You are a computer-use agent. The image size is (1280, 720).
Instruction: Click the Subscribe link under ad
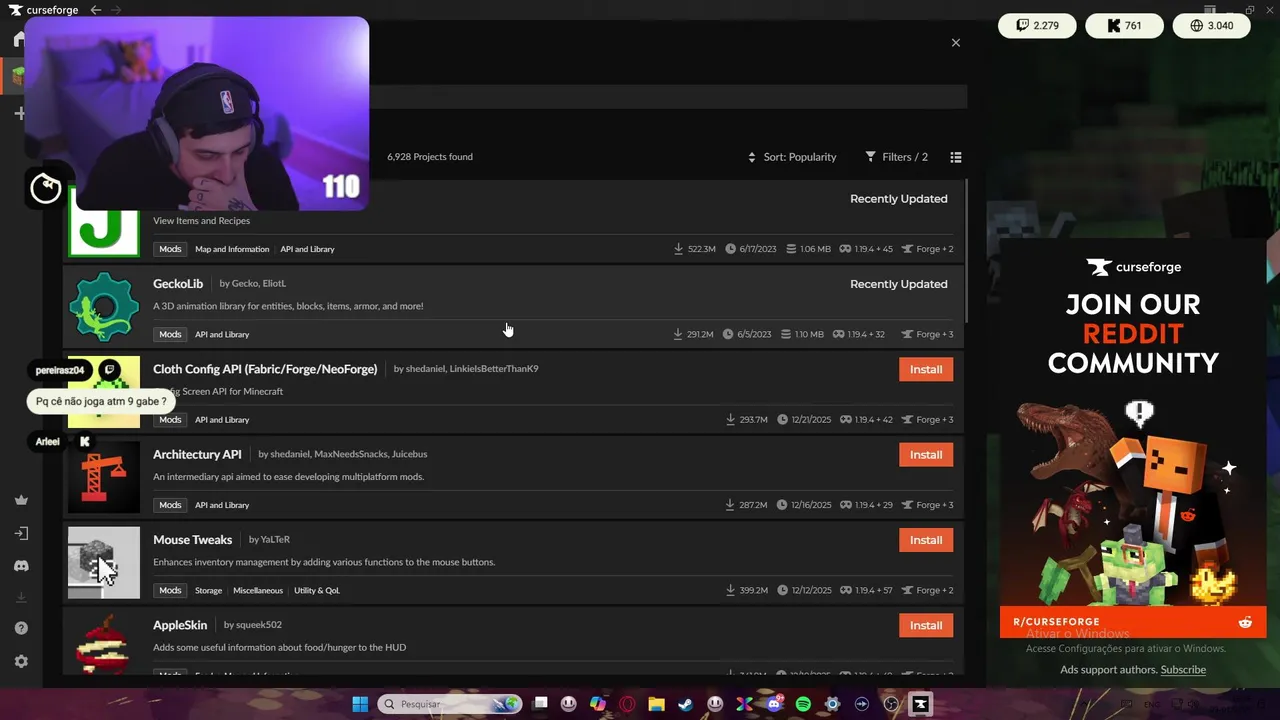[1183, 670]
